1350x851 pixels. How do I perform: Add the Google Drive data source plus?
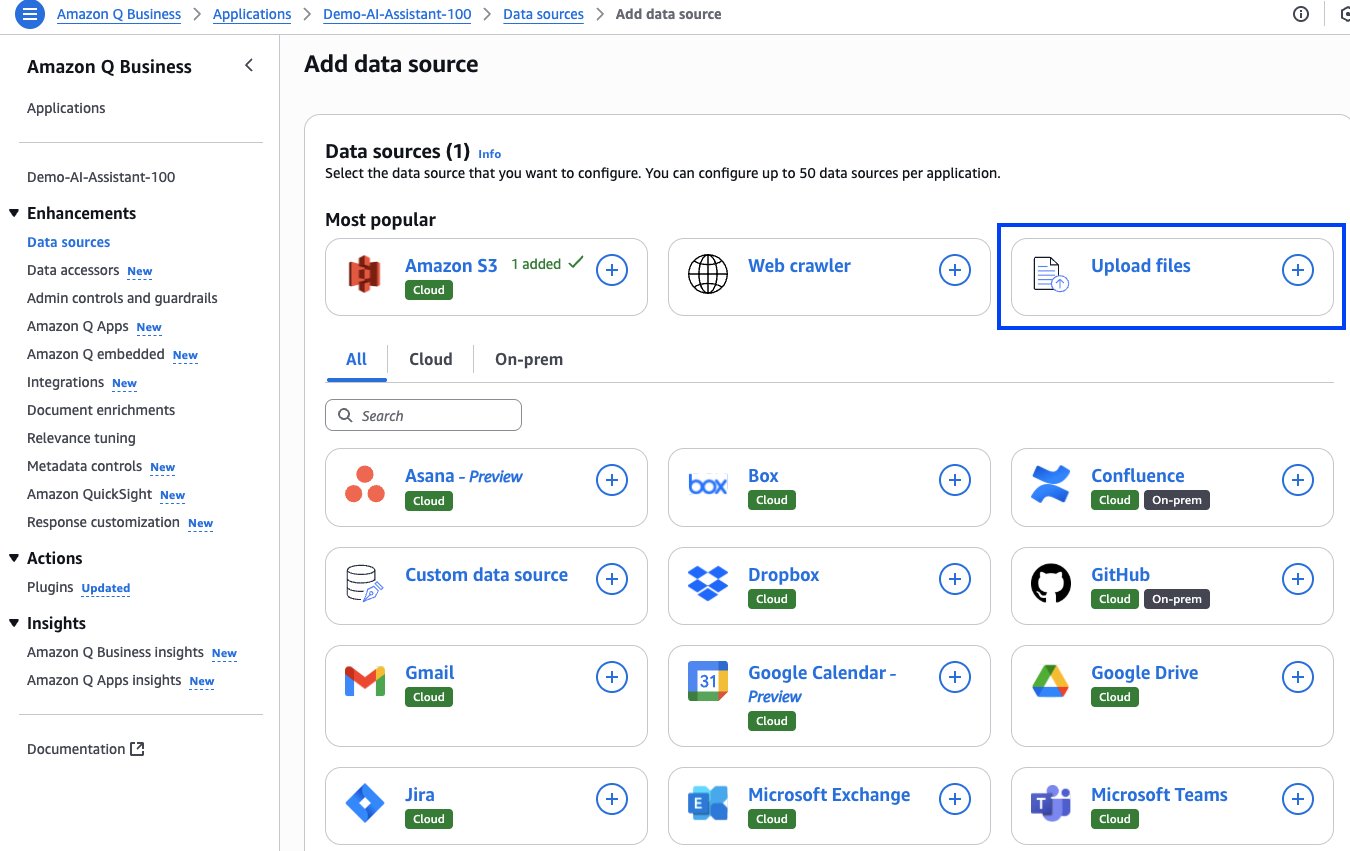[1298, 677]
